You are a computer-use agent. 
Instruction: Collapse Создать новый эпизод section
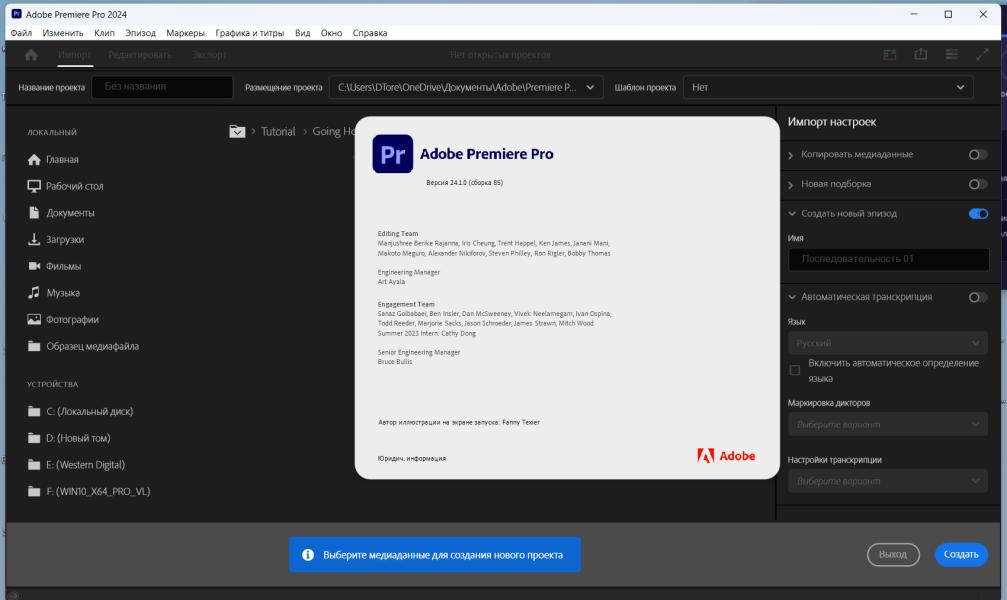pyautogui.click(x=792, y=213)
